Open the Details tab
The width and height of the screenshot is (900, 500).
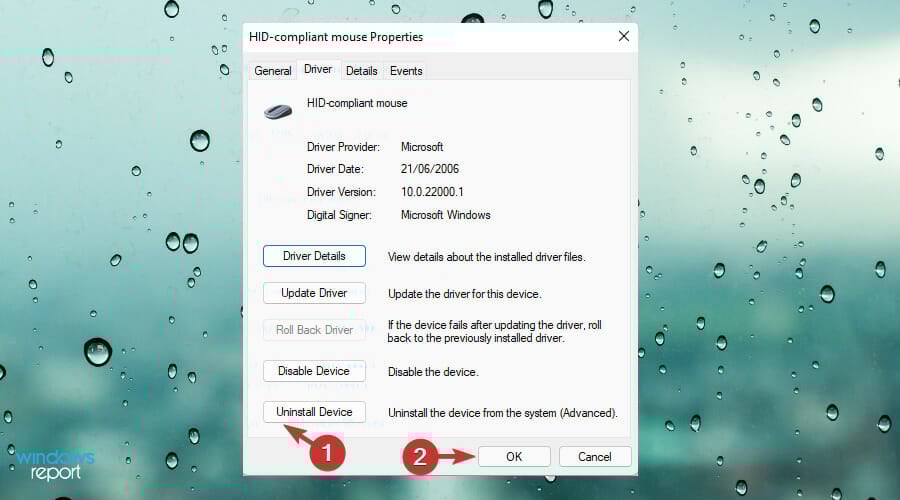tap(362, 71)
